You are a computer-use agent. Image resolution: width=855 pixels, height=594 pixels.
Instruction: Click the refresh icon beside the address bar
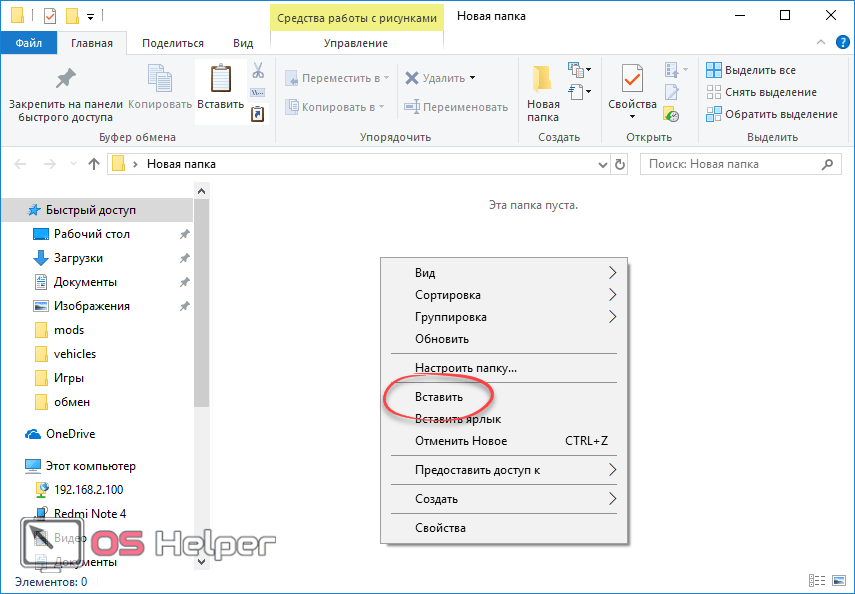620,164
